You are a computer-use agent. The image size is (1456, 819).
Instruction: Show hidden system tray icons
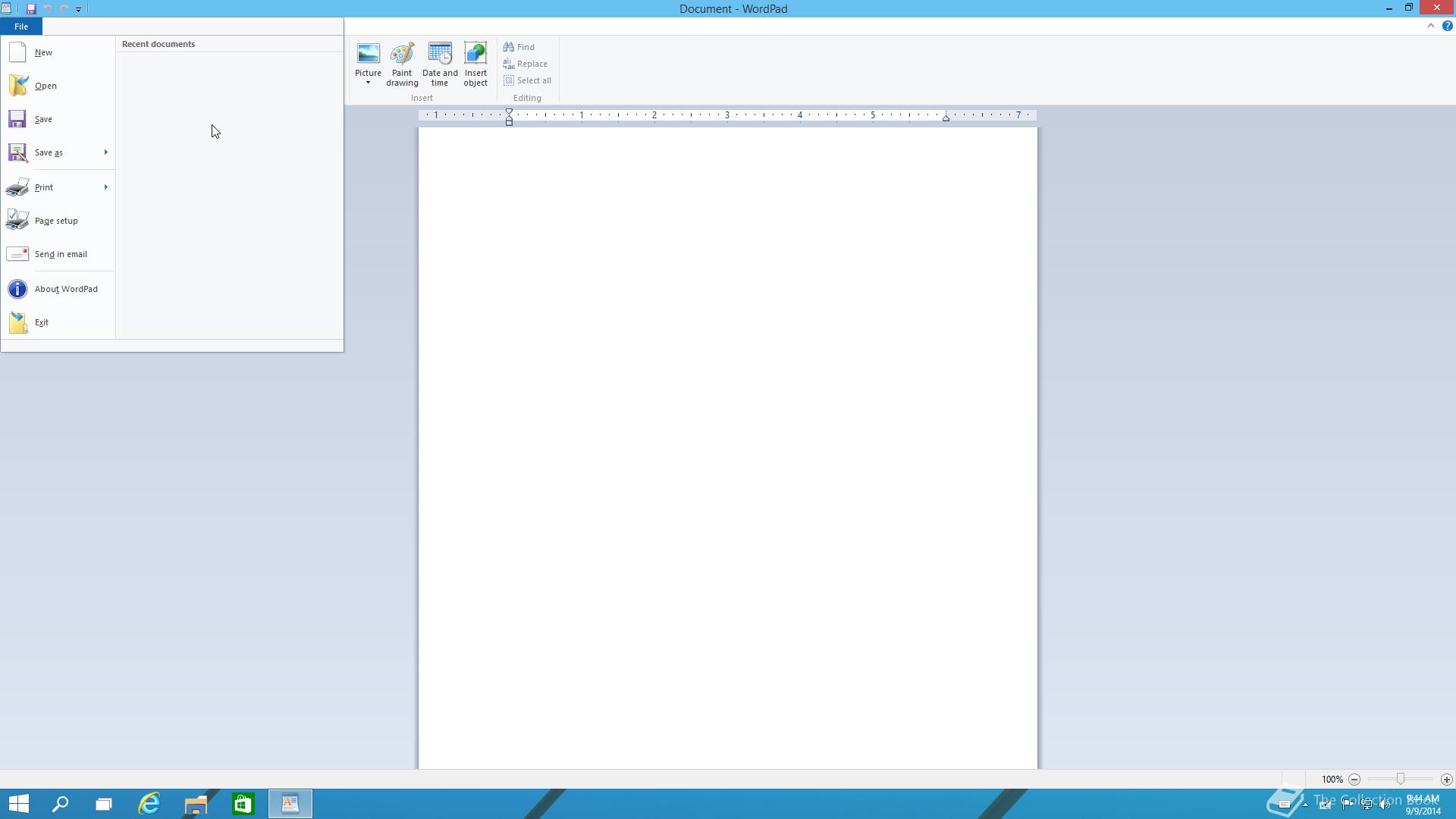click(x=1305, y=805)
